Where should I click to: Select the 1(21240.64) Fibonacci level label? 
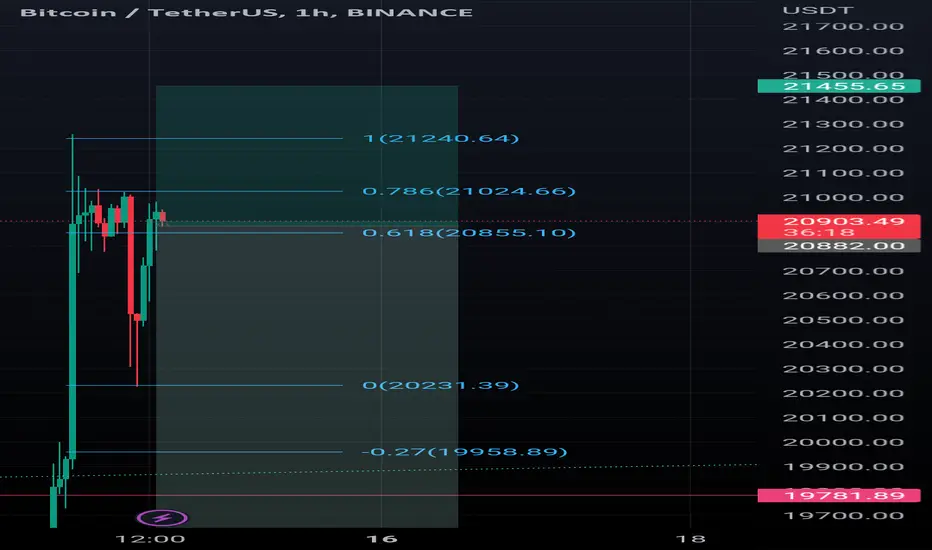pos(440,139)
